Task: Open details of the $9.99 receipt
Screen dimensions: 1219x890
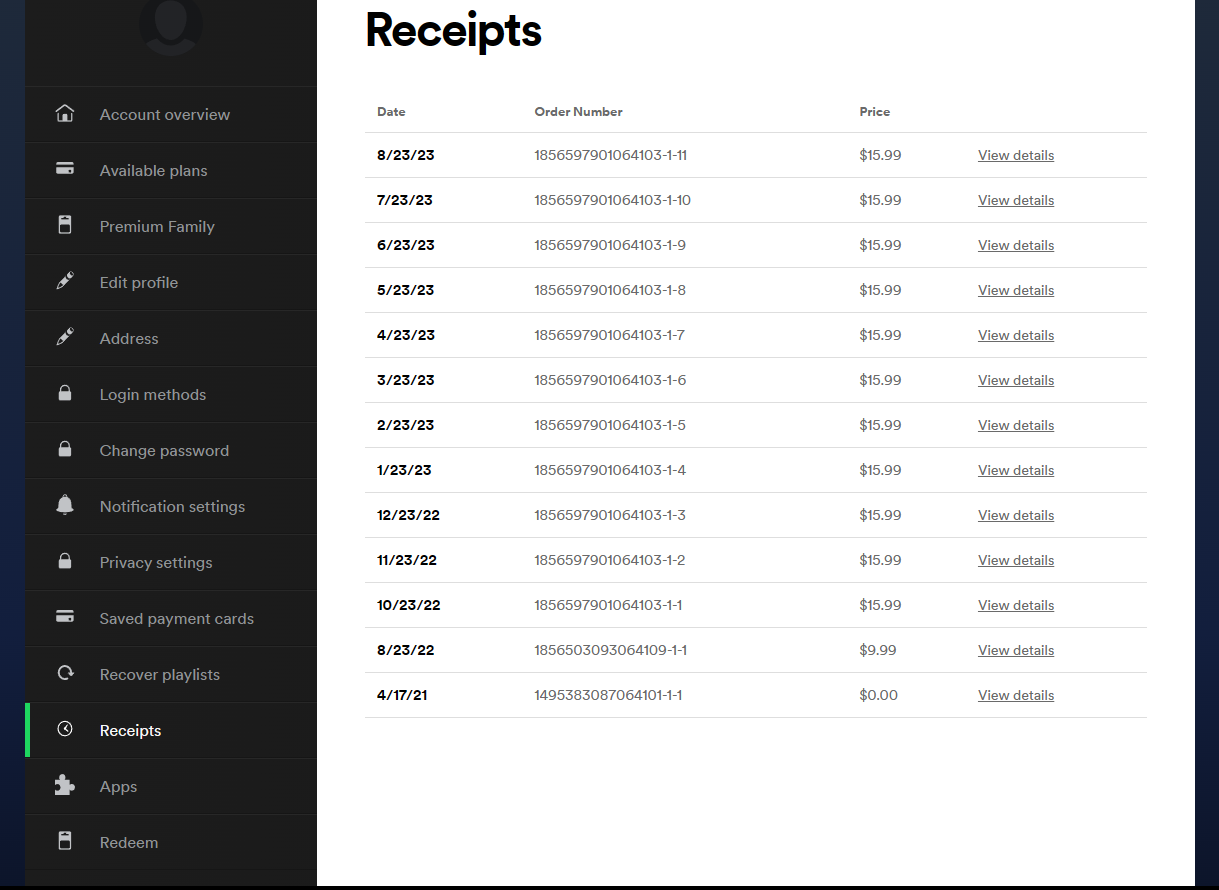Action: click(x=1015, y=651)
